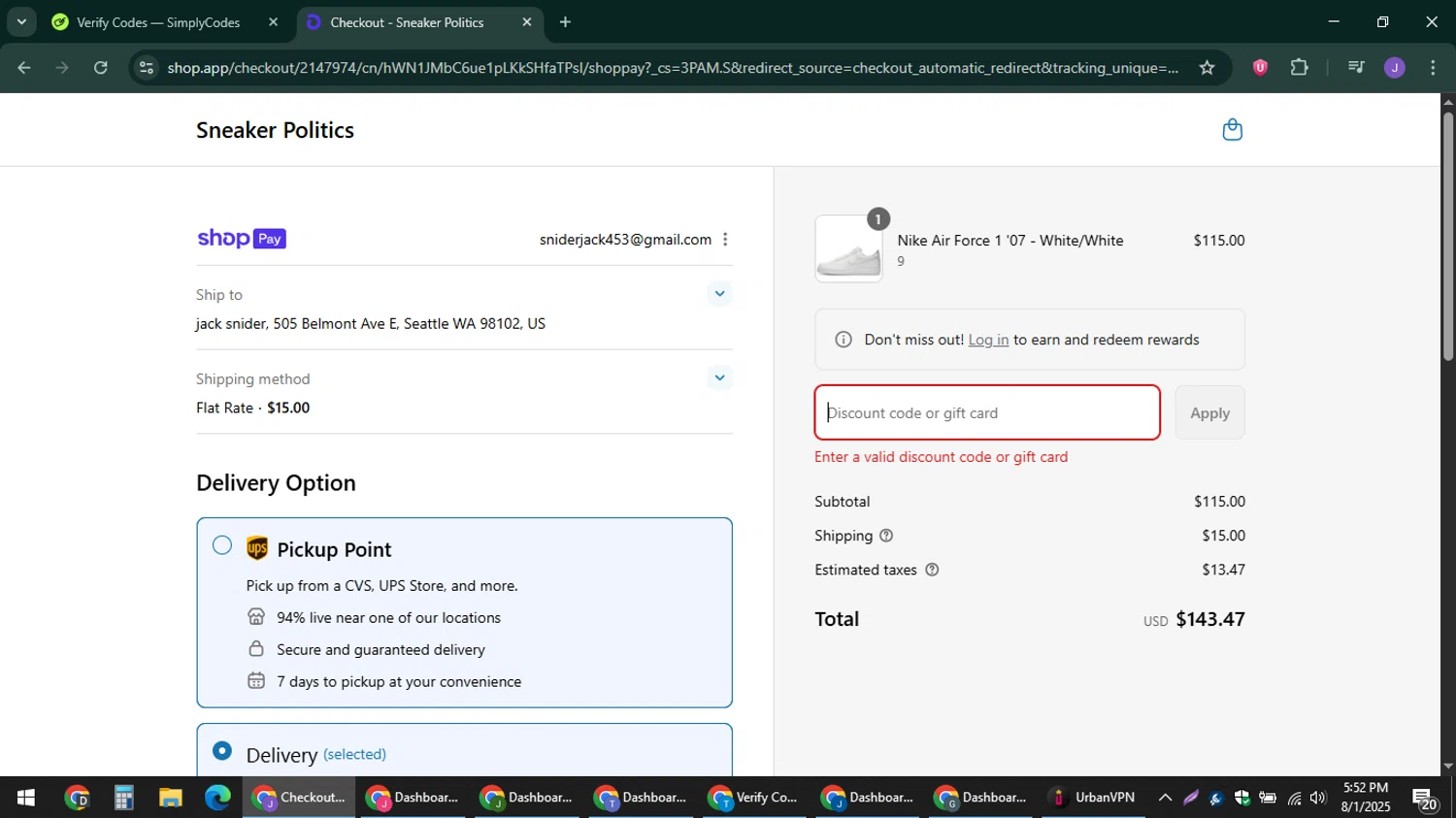Screen dimensions: 1456x818
Task: Click the email sniderjack453@gmail.com
Action: [x=625, y=240]
